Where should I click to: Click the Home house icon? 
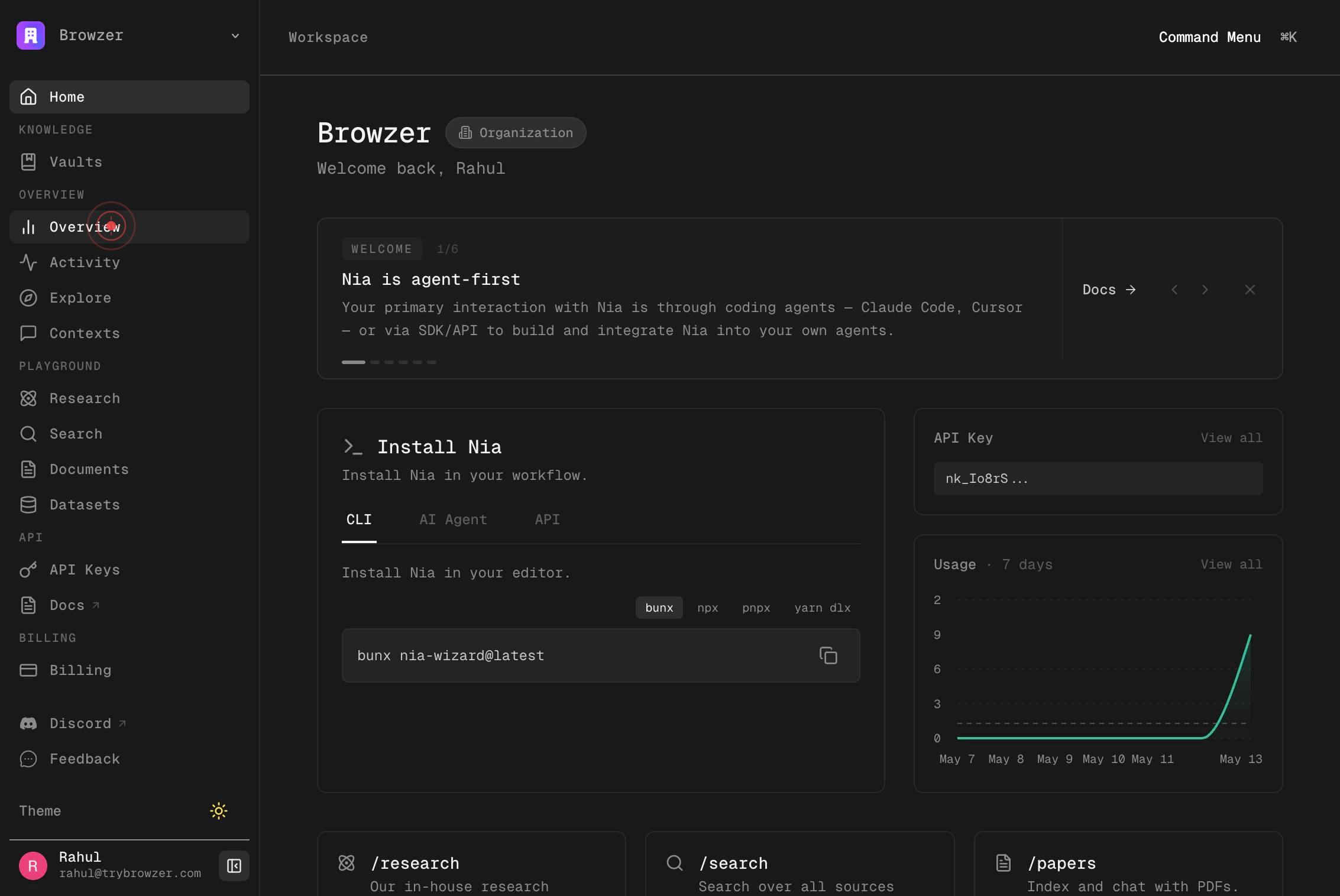28,97
